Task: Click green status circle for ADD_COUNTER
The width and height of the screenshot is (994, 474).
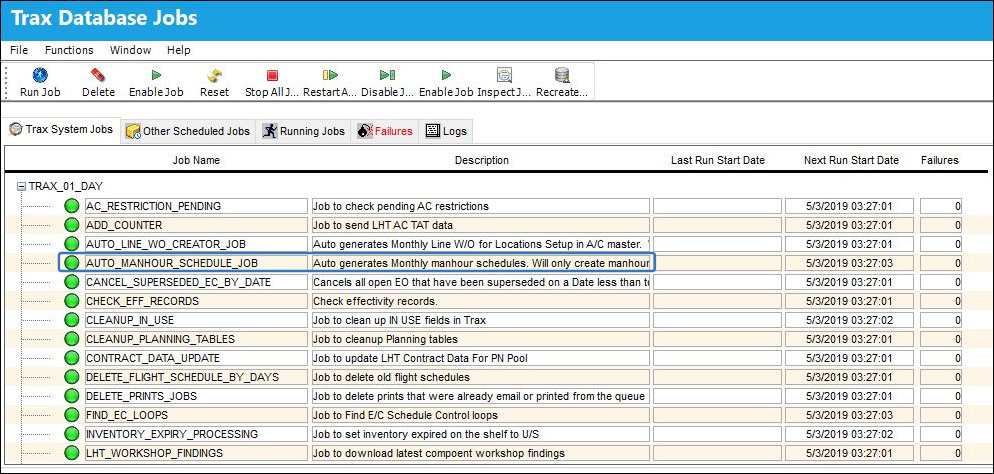Action: click(72, 225)
